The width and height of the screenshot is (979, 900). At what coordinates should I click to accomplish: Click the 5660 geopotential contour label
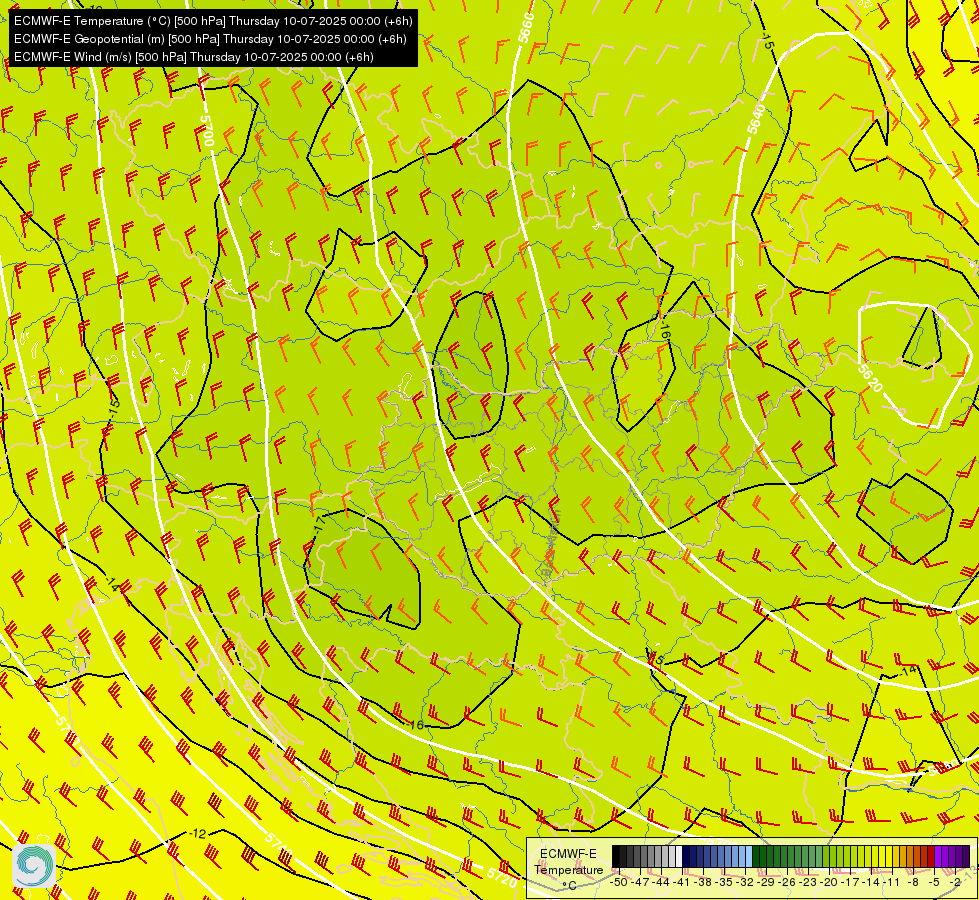[x=526, y=27]
